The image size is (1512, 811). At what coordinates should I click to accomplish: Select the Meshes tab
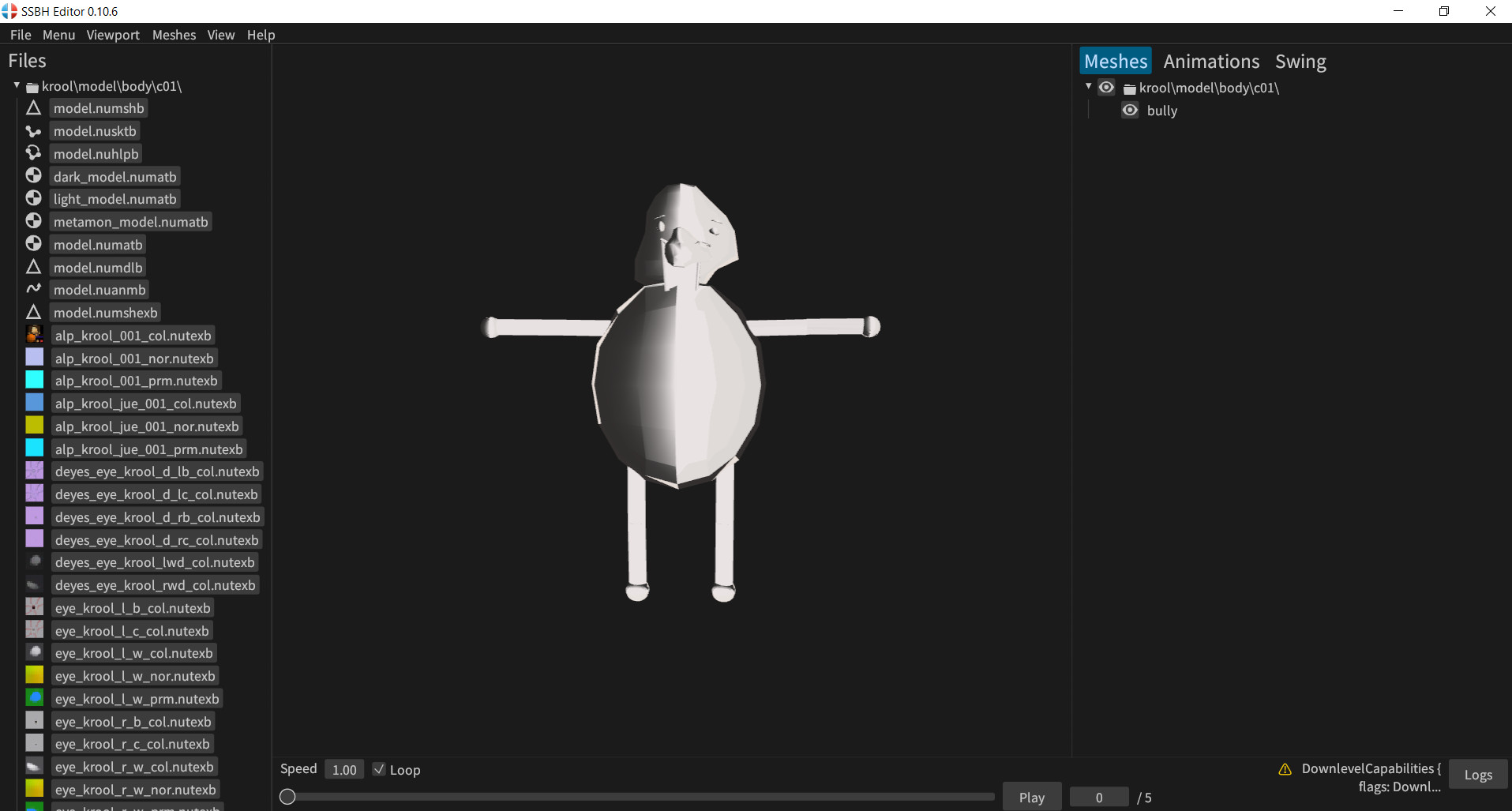pyautogui.click(x=1116, y=62)
